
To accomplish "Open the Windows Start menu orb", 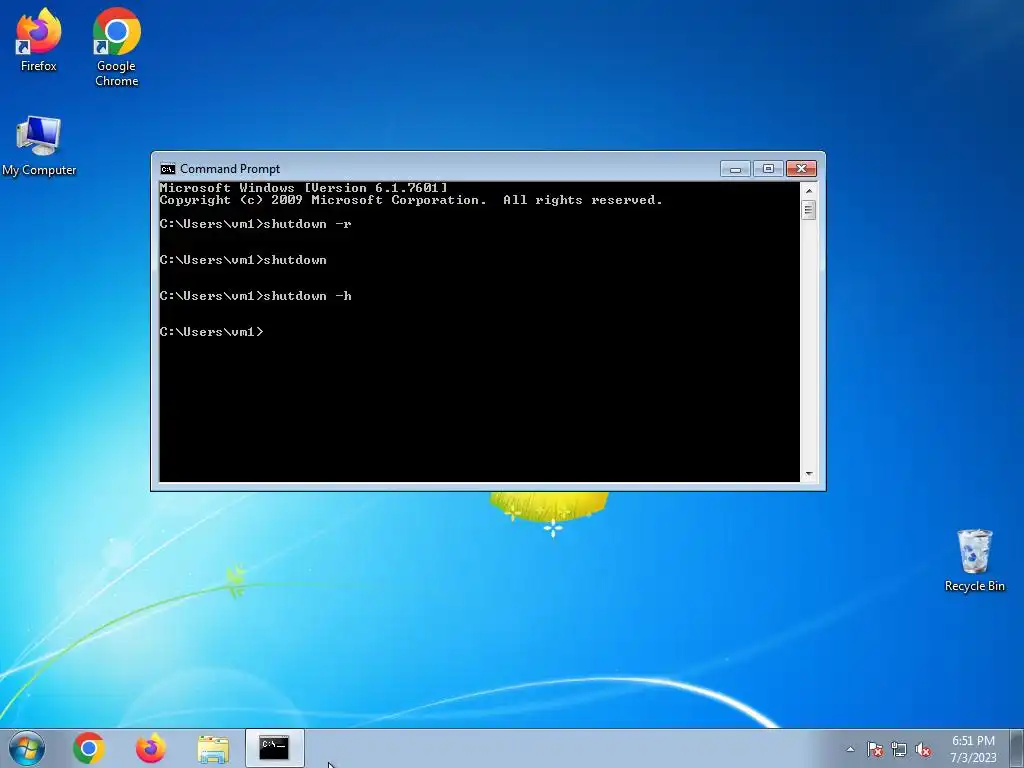I will coord(27,748).
